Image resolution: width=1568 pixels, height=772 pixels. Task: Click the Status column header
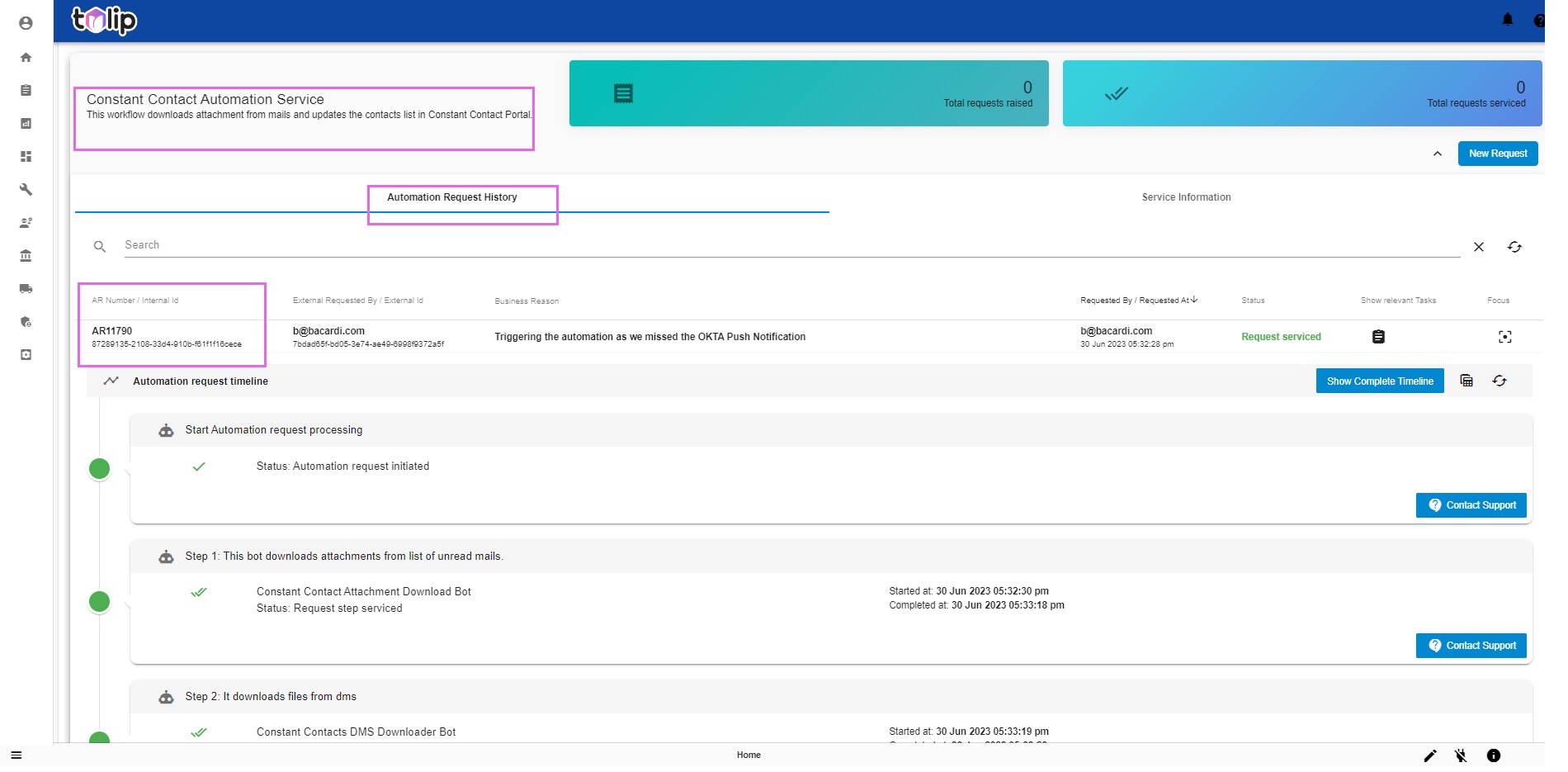(1253, 301)
